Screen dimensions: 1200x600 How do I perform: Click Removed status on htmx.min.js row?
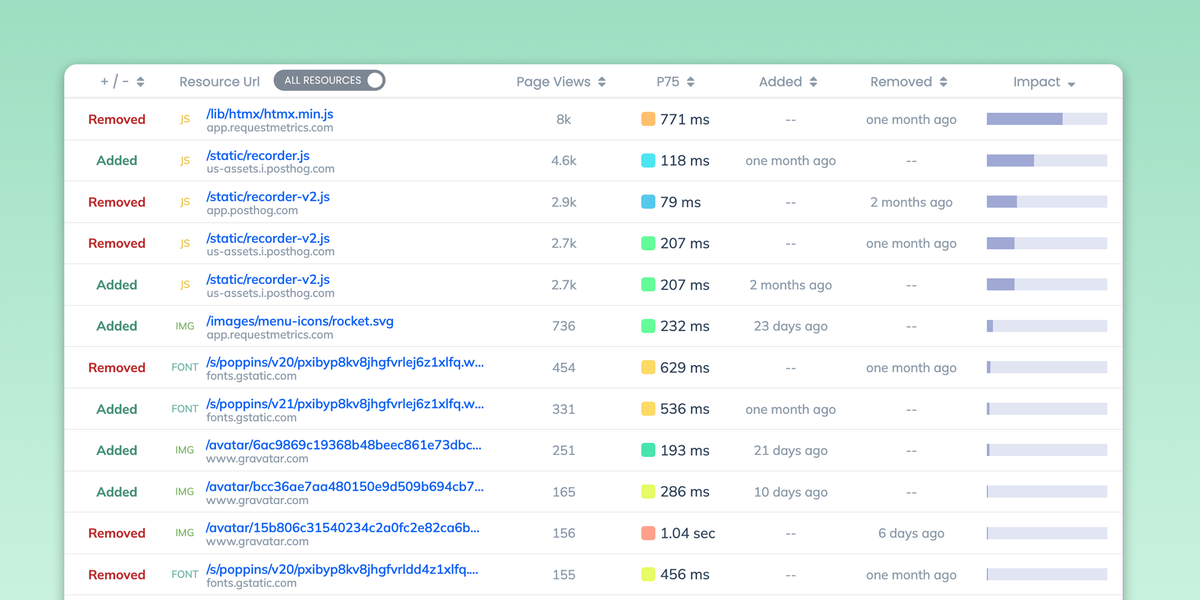pos(117,119)
